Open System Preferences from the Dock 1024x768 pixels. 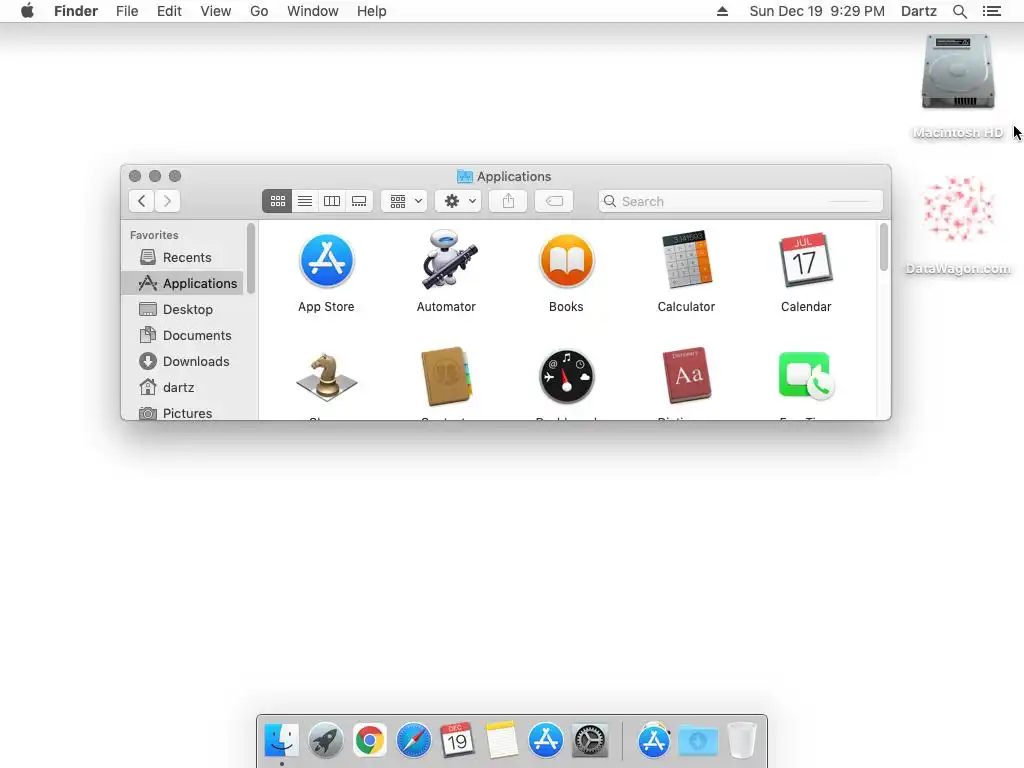click(x=590, y=741)
